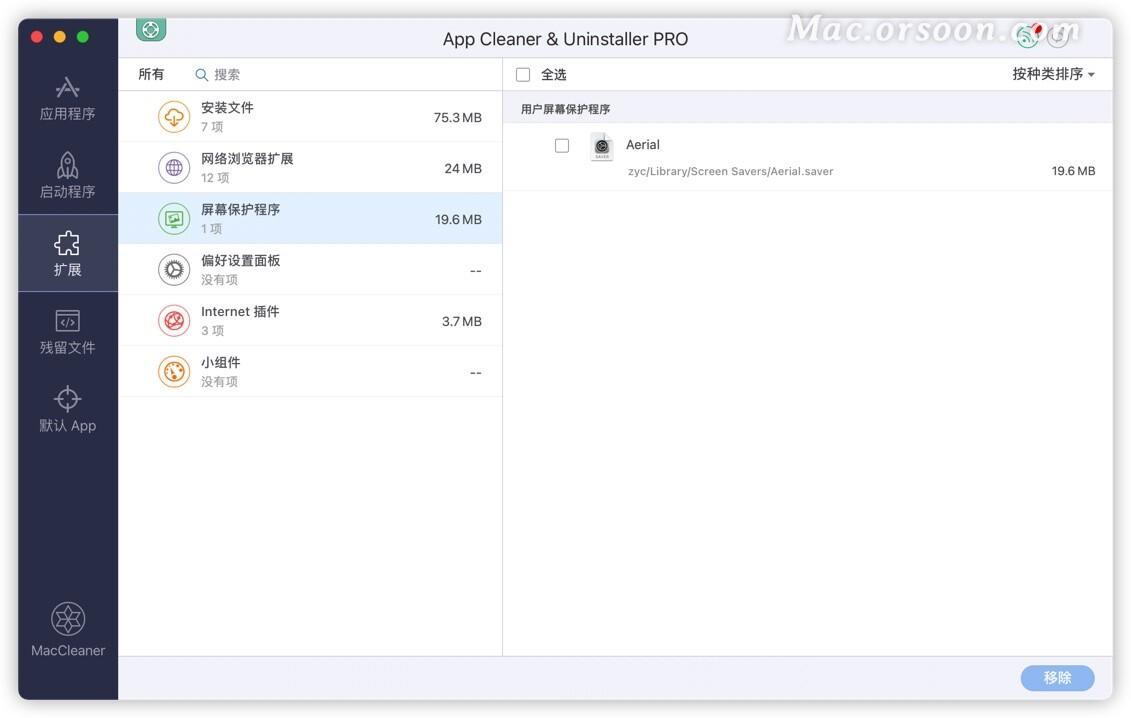Click the green app icon in the toolbar
1131x718 pixels.
(150, 29)
